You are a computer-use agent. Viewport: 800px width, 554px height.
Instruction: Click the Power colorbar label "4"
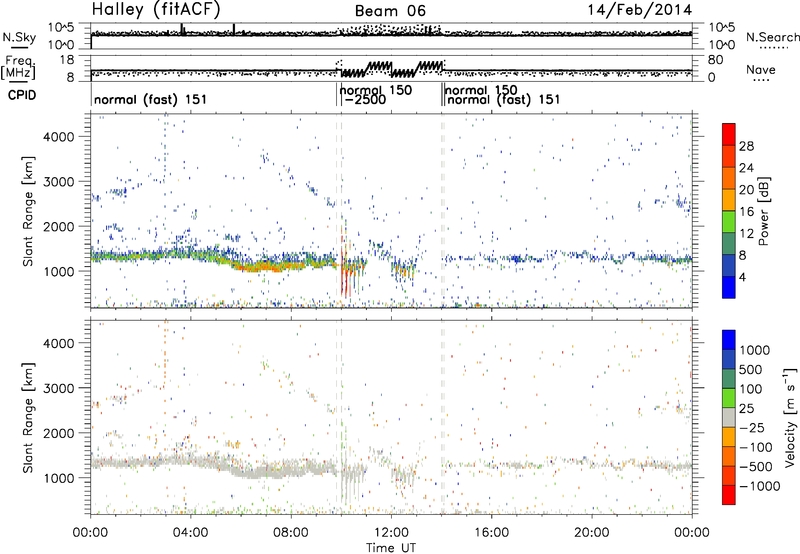(742, 277)
